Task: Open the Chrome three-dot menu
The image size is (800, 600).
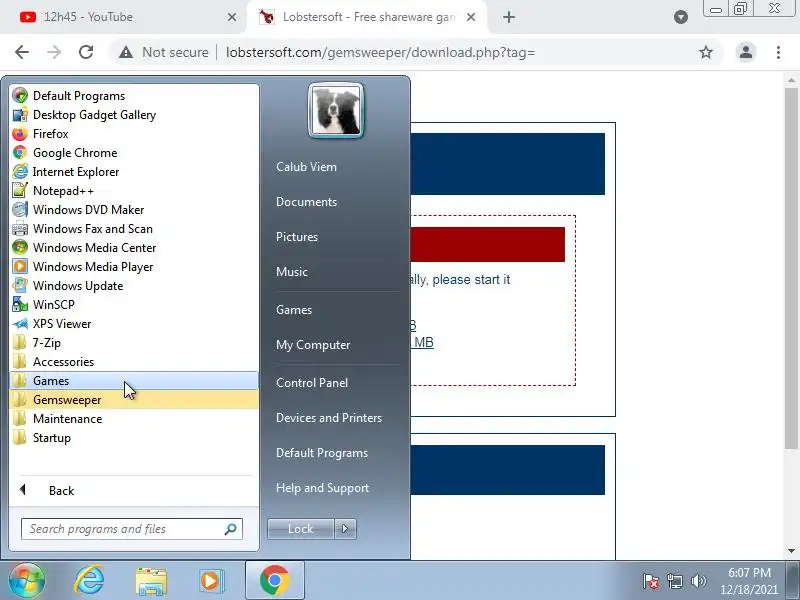Action: click(778, 52)
